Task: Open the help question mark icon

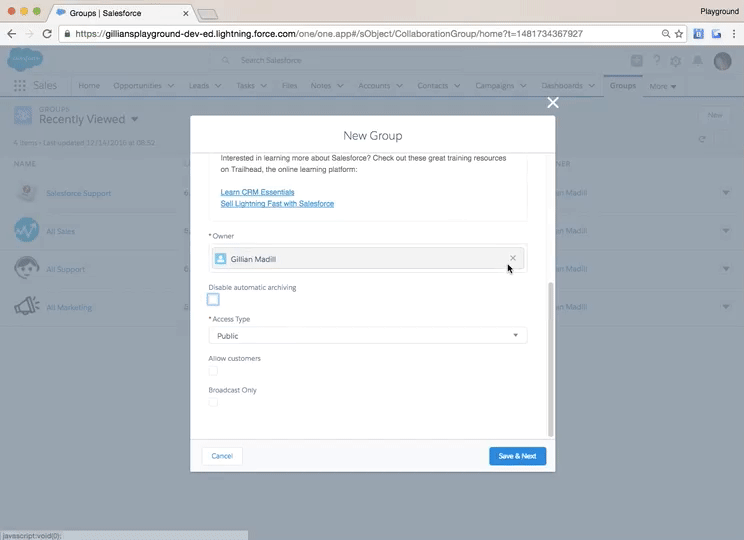Action: coord(657,60)
